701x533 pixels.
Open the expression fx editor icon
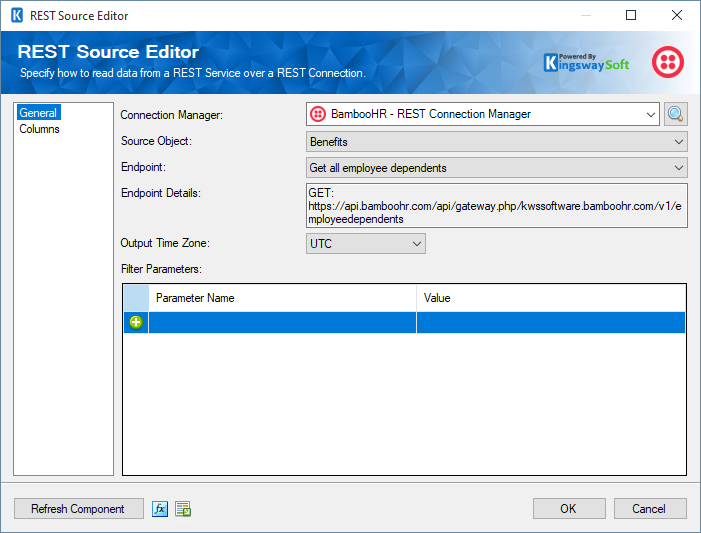(x=160, y=509)
